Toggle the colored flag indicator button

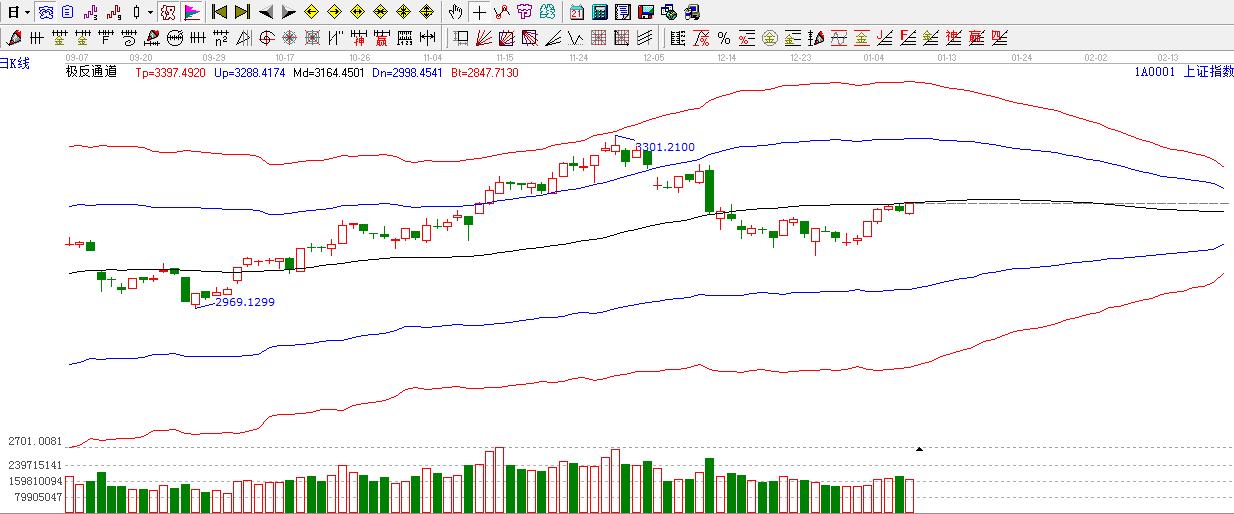(191, 12)
